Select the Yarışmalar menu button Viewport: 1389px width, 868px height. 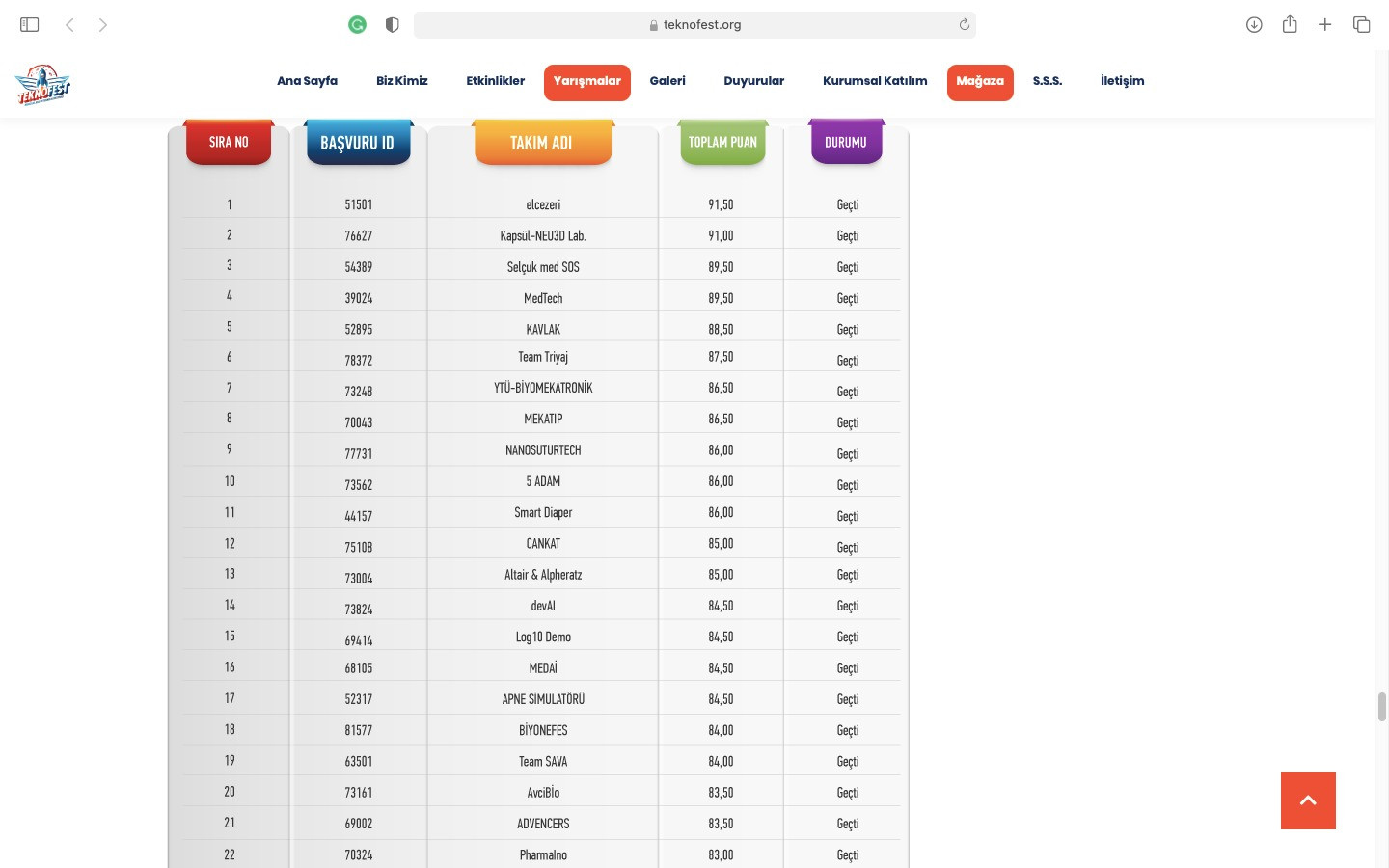point(586,82)
